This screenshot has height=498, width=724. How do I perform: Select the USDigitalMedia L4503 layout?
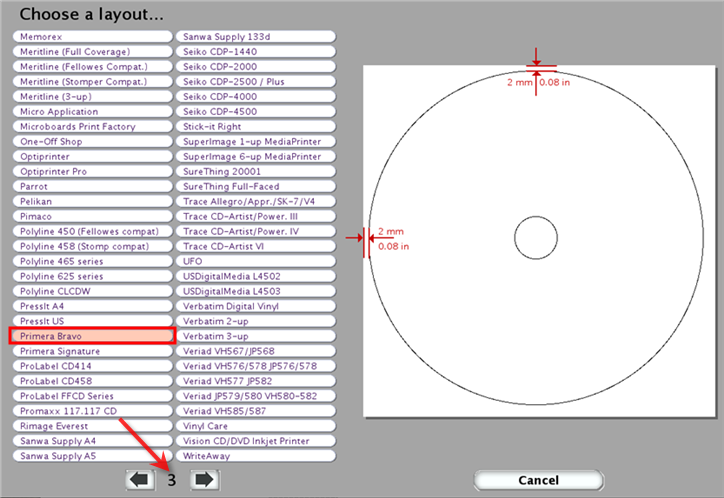click(256, 291)
